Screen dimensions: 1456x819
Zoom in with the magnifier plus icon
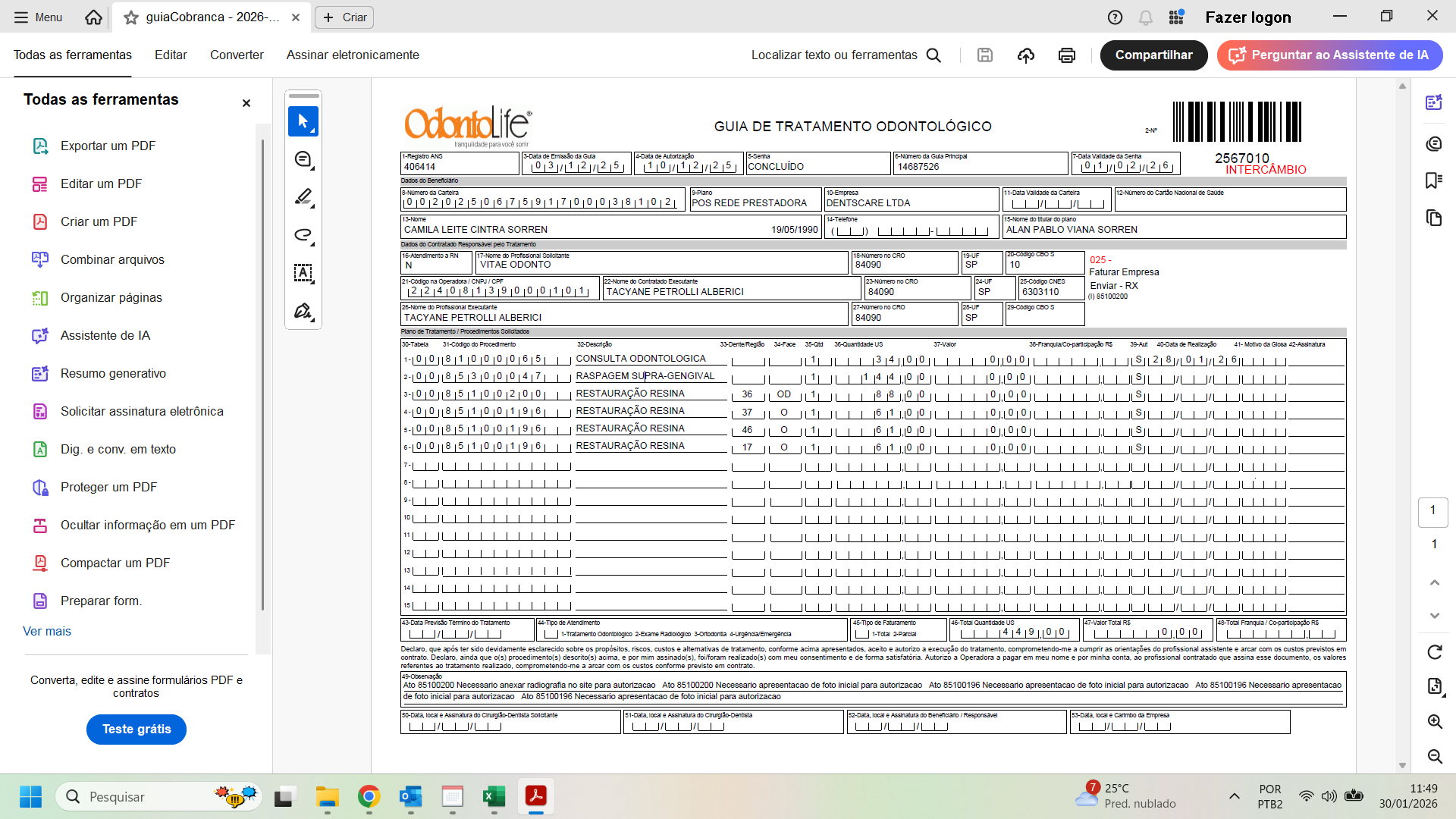click(1434, 721)
